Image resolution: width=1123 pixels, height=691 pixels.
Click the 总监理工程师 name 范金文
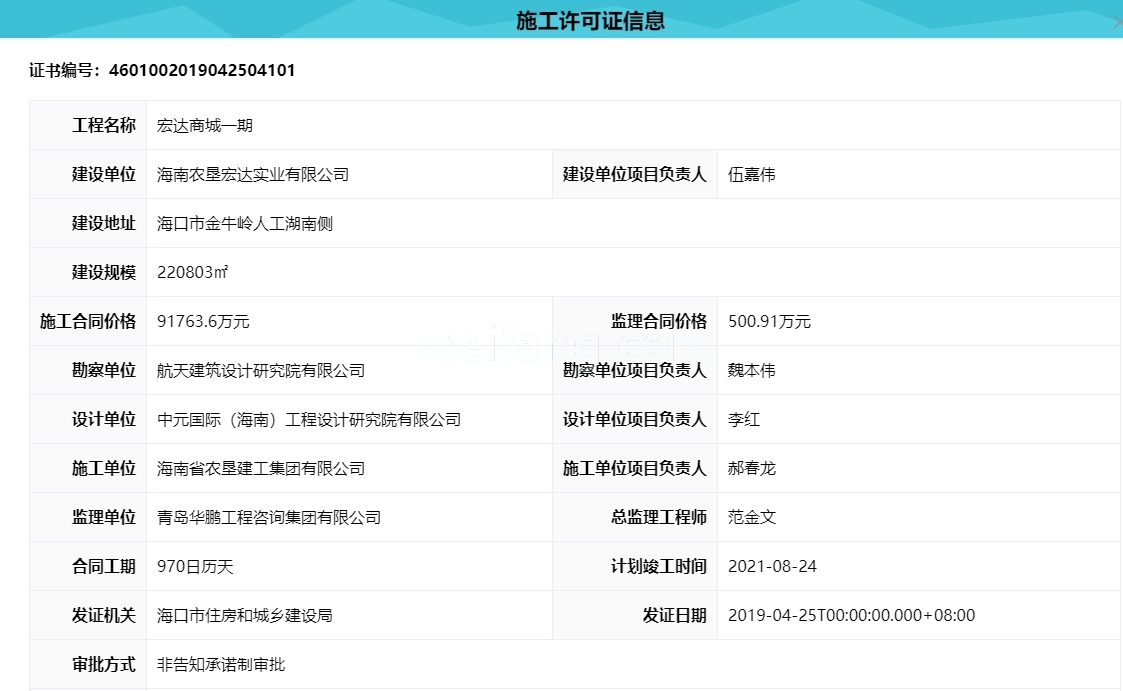pos(754,517)
